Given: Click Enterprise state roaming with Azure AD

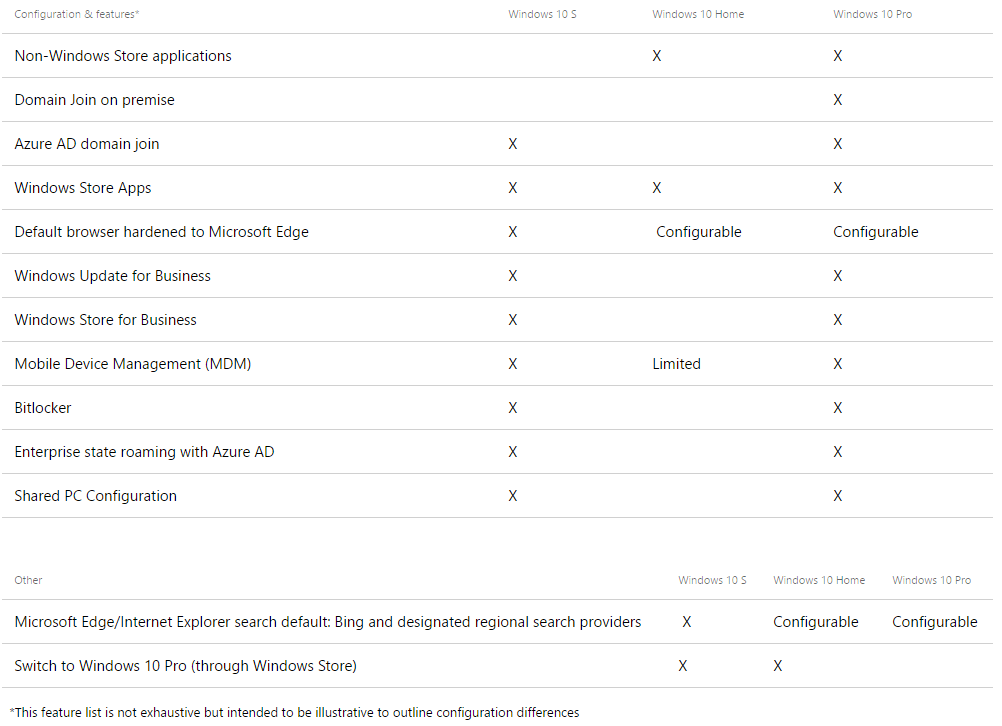Looking at the screenshot, I should click(144, 452).
